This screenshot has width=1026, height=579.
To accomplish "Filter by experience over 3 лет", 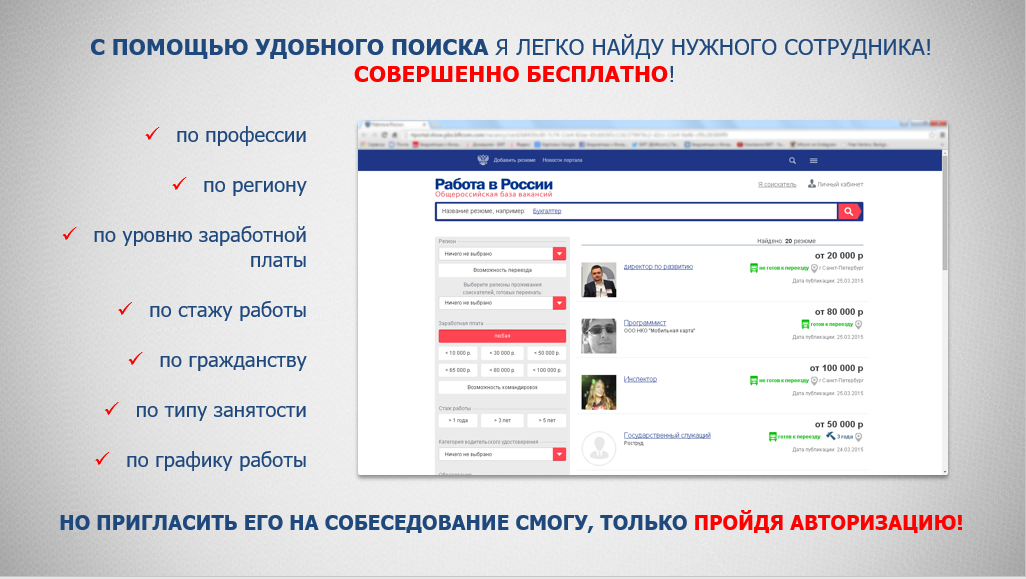I will (x=503, y=420).
